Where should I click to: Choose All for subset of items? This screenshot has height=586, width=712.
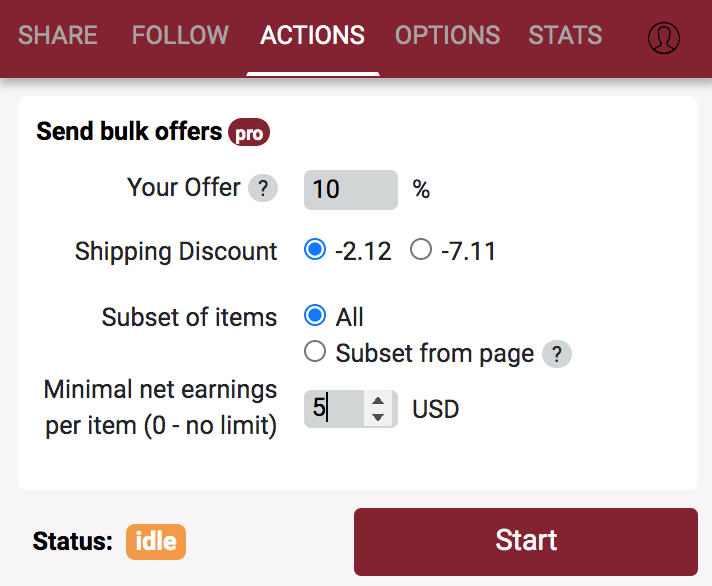coord(315,317)
